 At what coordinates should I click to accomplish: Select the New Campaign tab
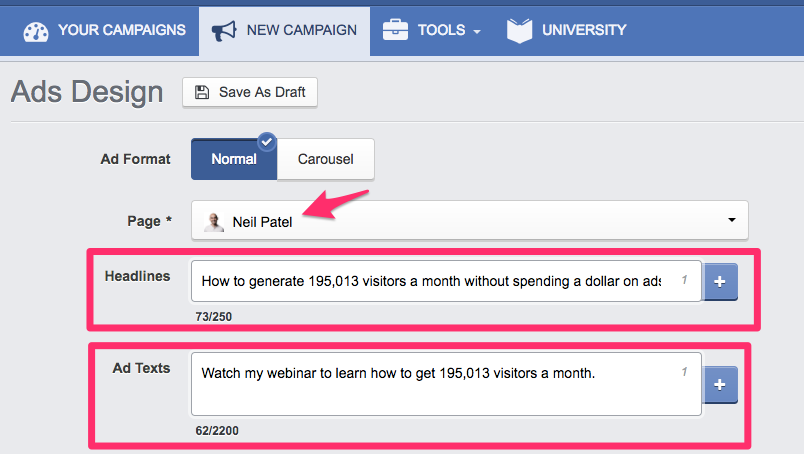[300, 30]
